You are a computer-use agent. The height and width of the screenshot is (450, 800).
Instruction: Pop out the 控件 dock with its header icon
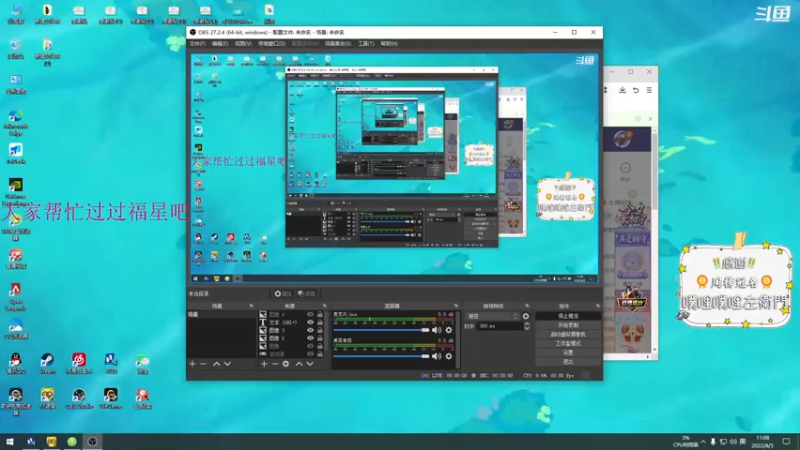tap(598, 306)
